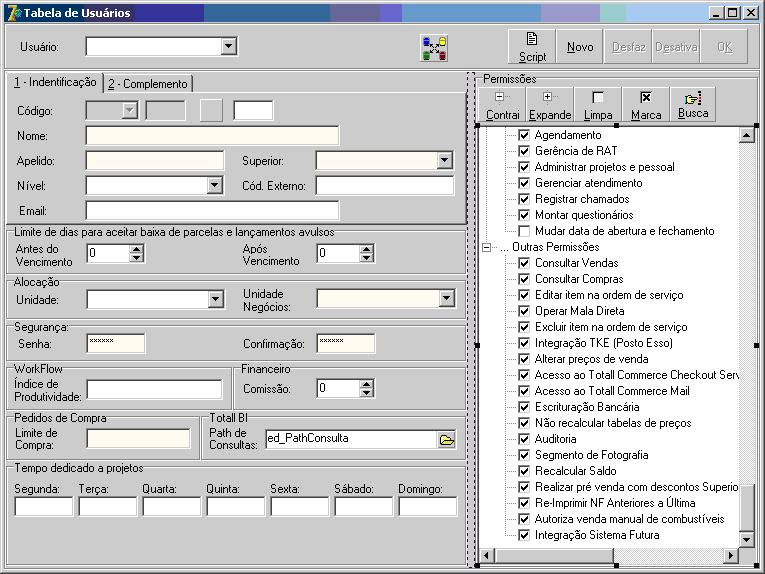Increase the Antes do Vencimento value
Screen dimensions: 765x574
pyautogui.click(x=136, y=249)
